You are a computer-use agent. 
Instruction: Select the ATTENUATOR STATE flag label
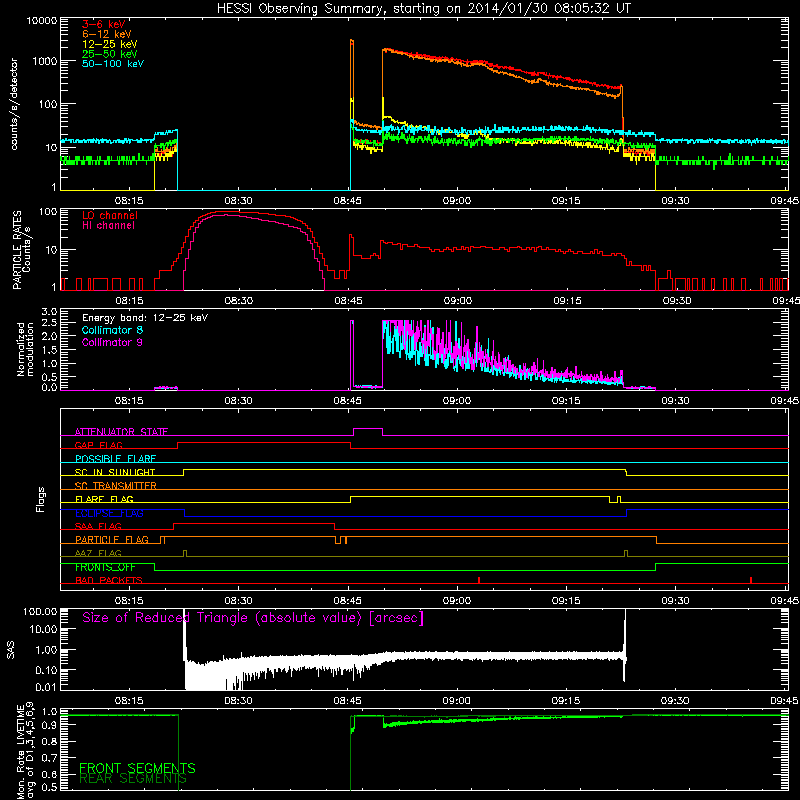[121, 432]
